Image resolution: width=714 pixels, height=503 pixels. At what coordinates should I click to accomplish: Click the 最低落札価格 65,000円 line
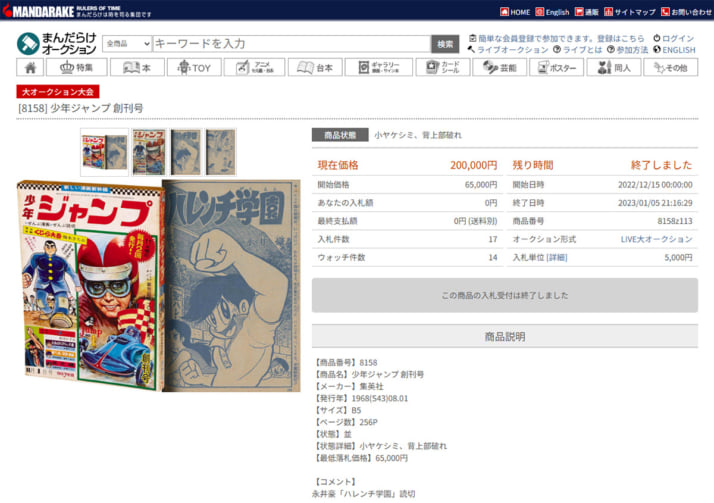tap(360, 458)
